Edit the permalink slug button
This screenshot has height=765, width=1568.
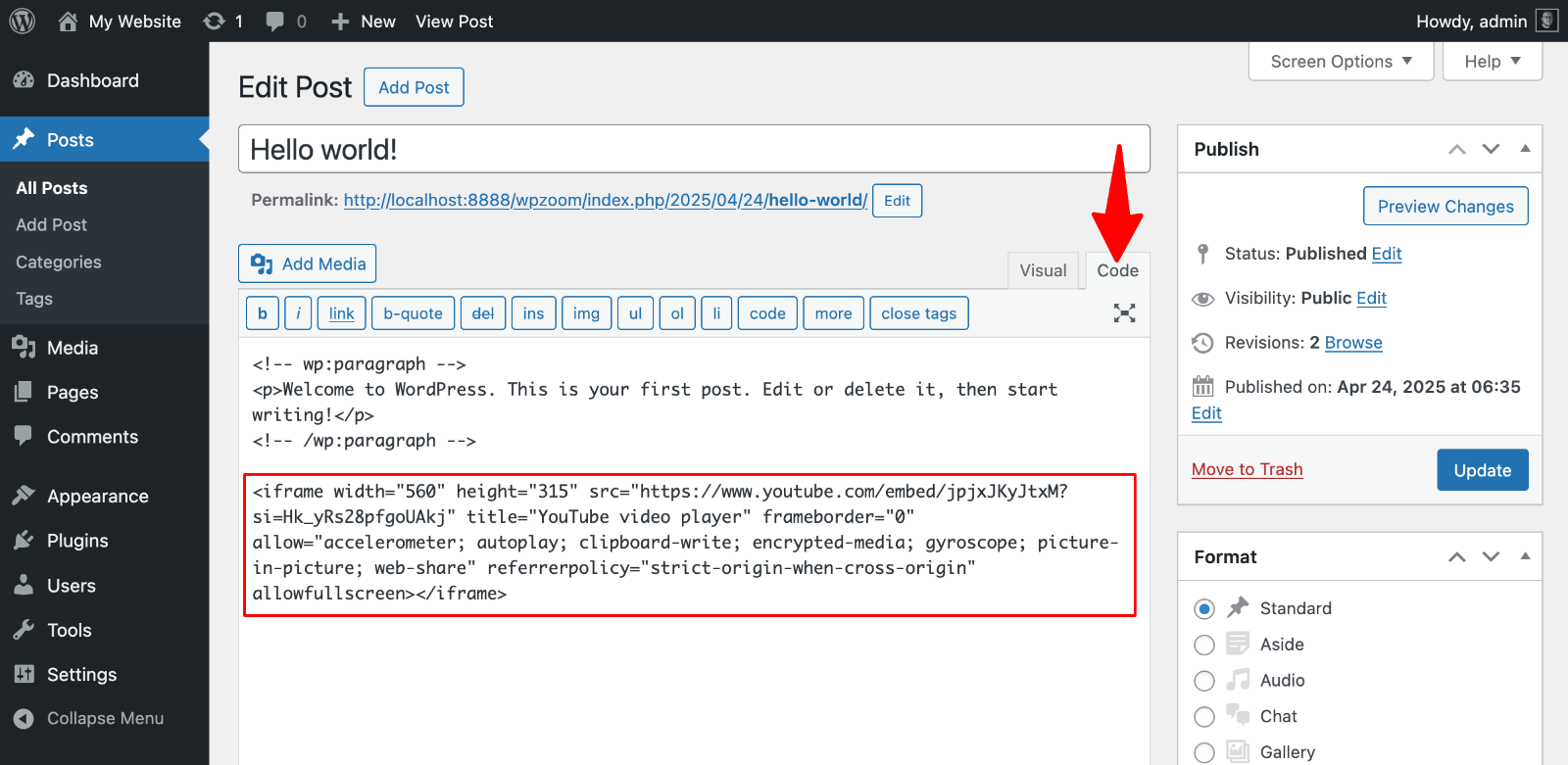897,201
